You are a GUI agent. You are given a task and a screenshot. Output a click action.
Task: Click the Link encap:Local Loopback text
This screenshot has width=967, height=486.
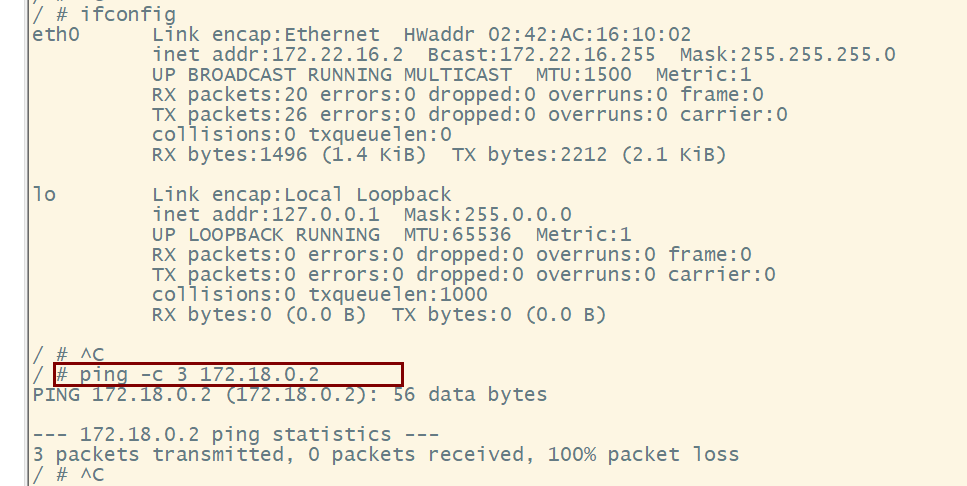[302, 195]
